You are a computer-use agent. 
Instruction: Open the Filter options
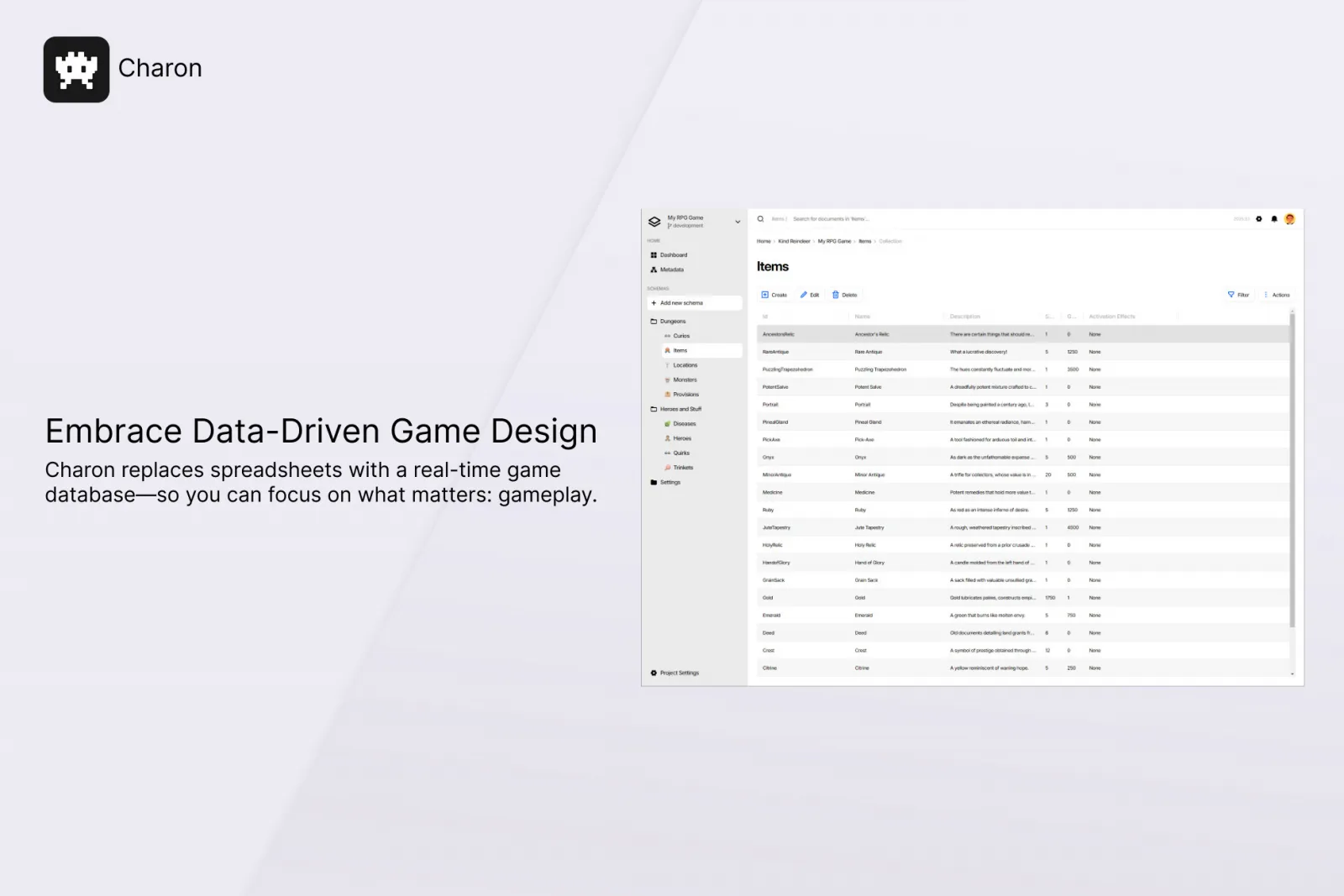[x=1238, y=295]
